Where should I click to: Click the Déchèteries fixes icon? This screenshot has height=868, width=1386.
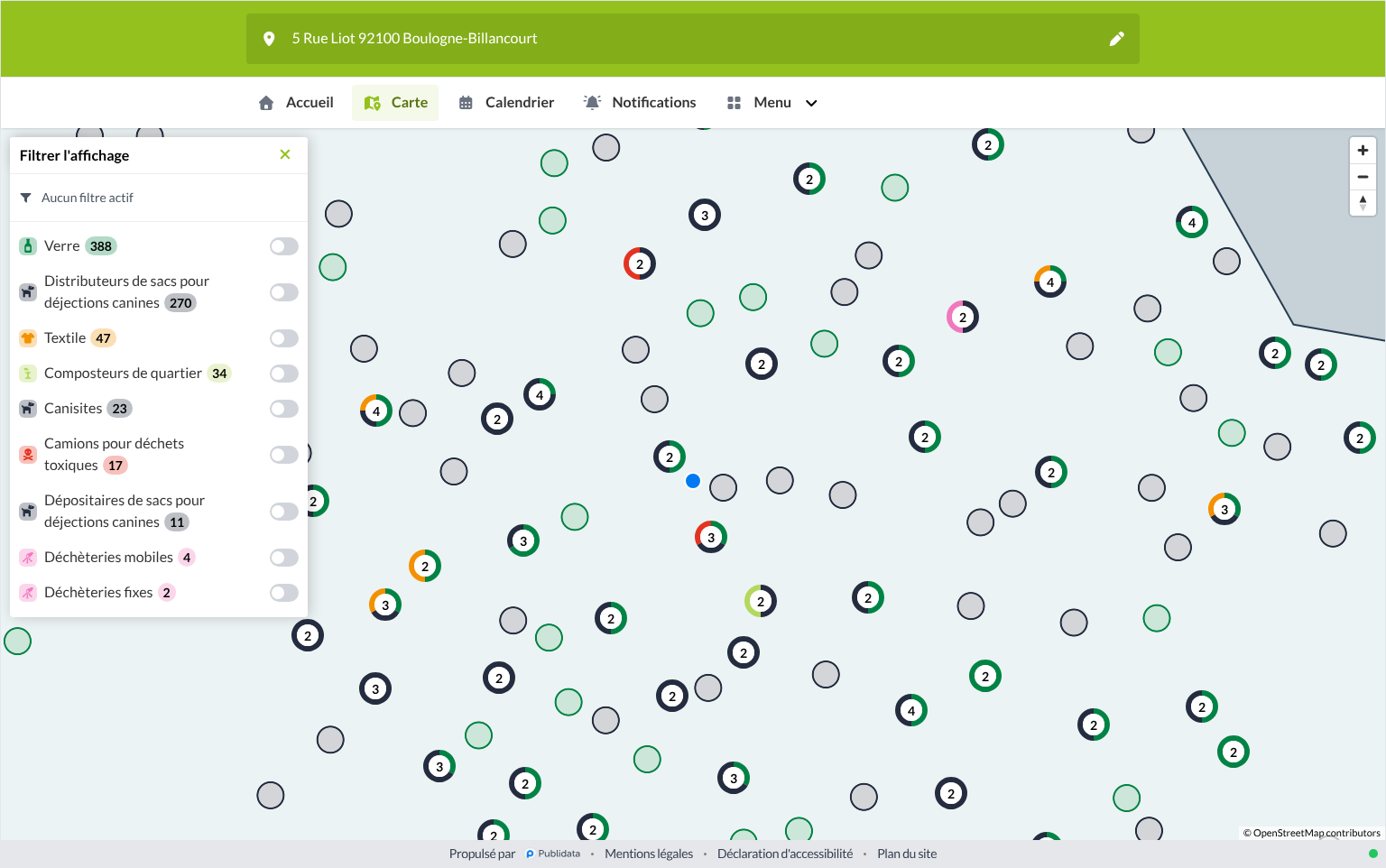28,593
